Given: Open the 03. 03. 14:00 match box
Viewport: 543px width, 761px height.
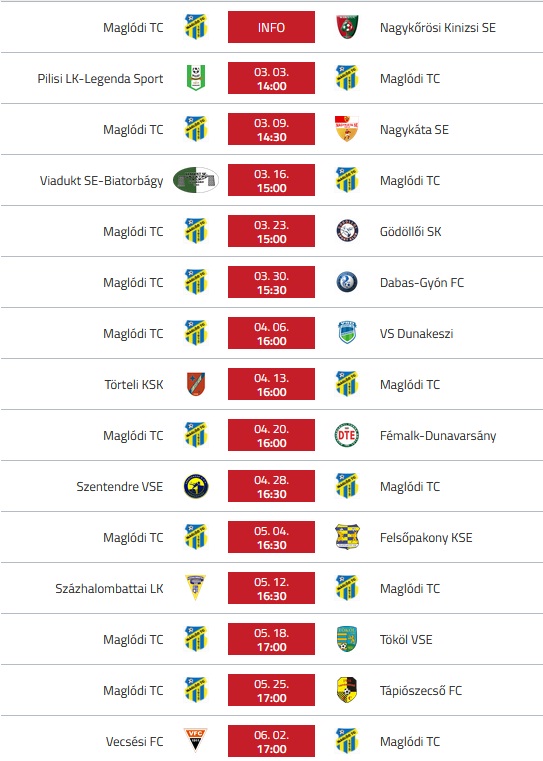Looking at the screenshot, I should pos(271,78).
